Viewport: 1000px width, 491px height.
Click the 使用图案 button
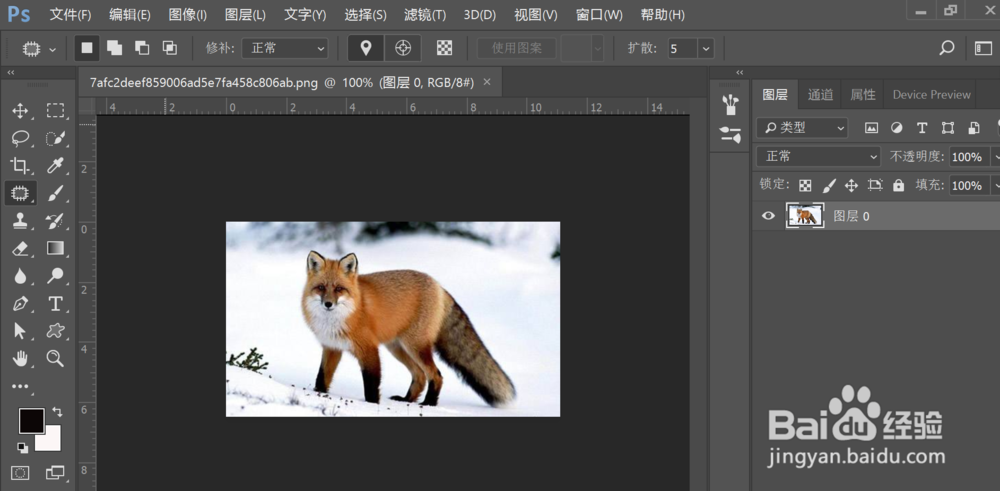pos(517,48)
